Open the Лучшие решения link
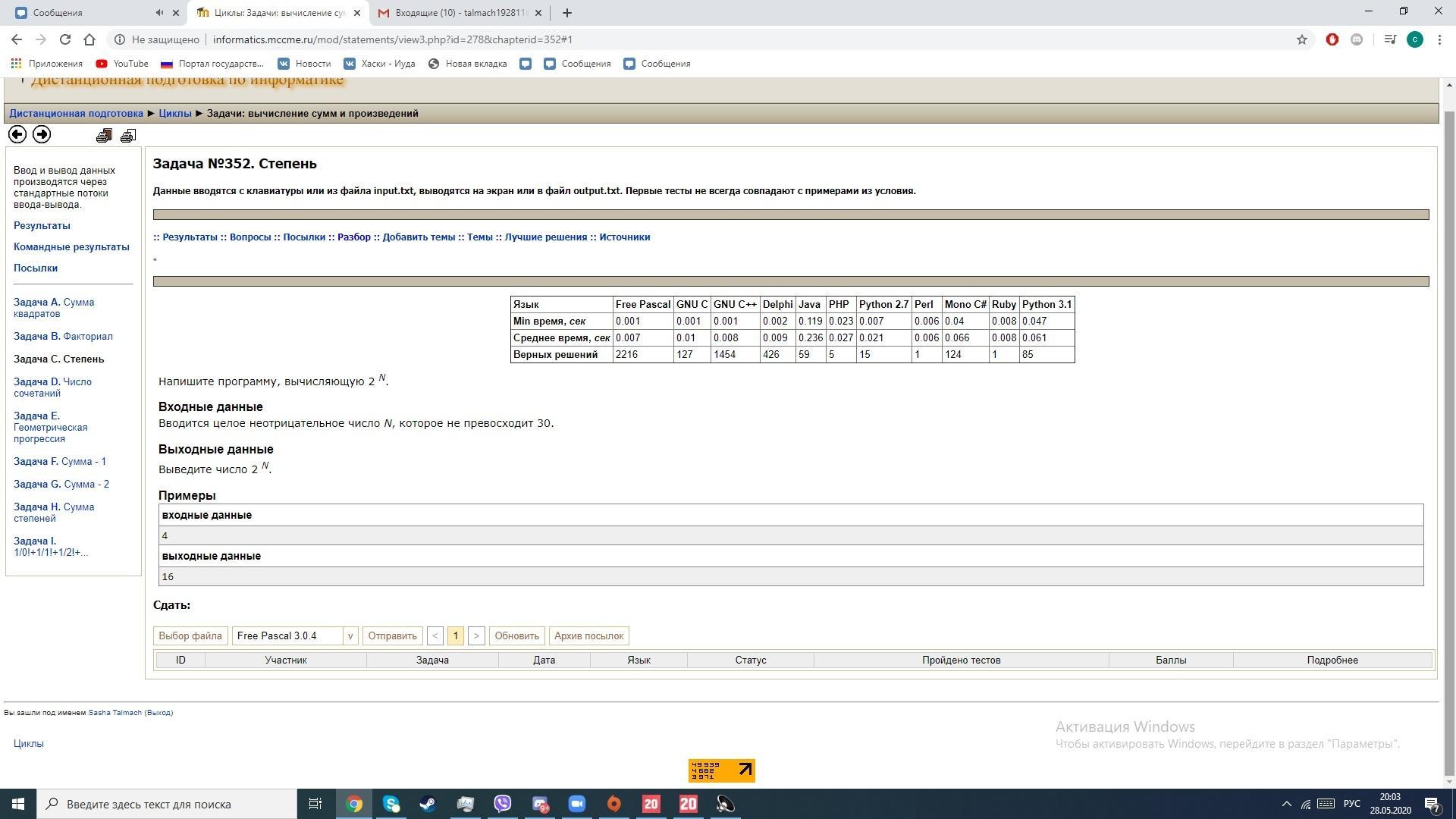 click(x=545, y=237)
